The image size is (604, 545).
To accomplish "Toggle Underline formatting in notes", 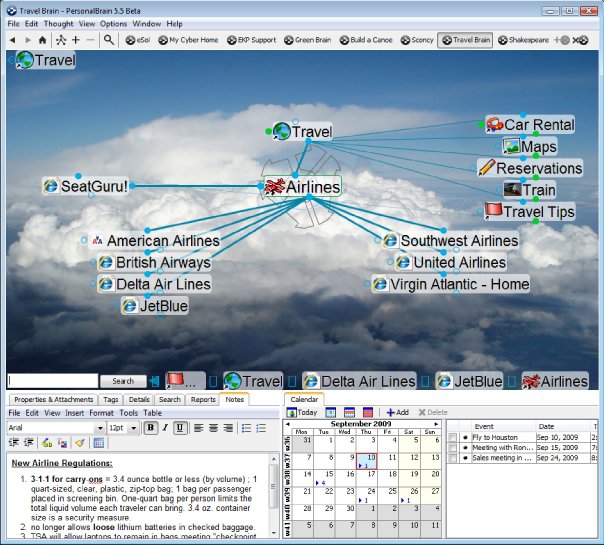I will (180, 428).
